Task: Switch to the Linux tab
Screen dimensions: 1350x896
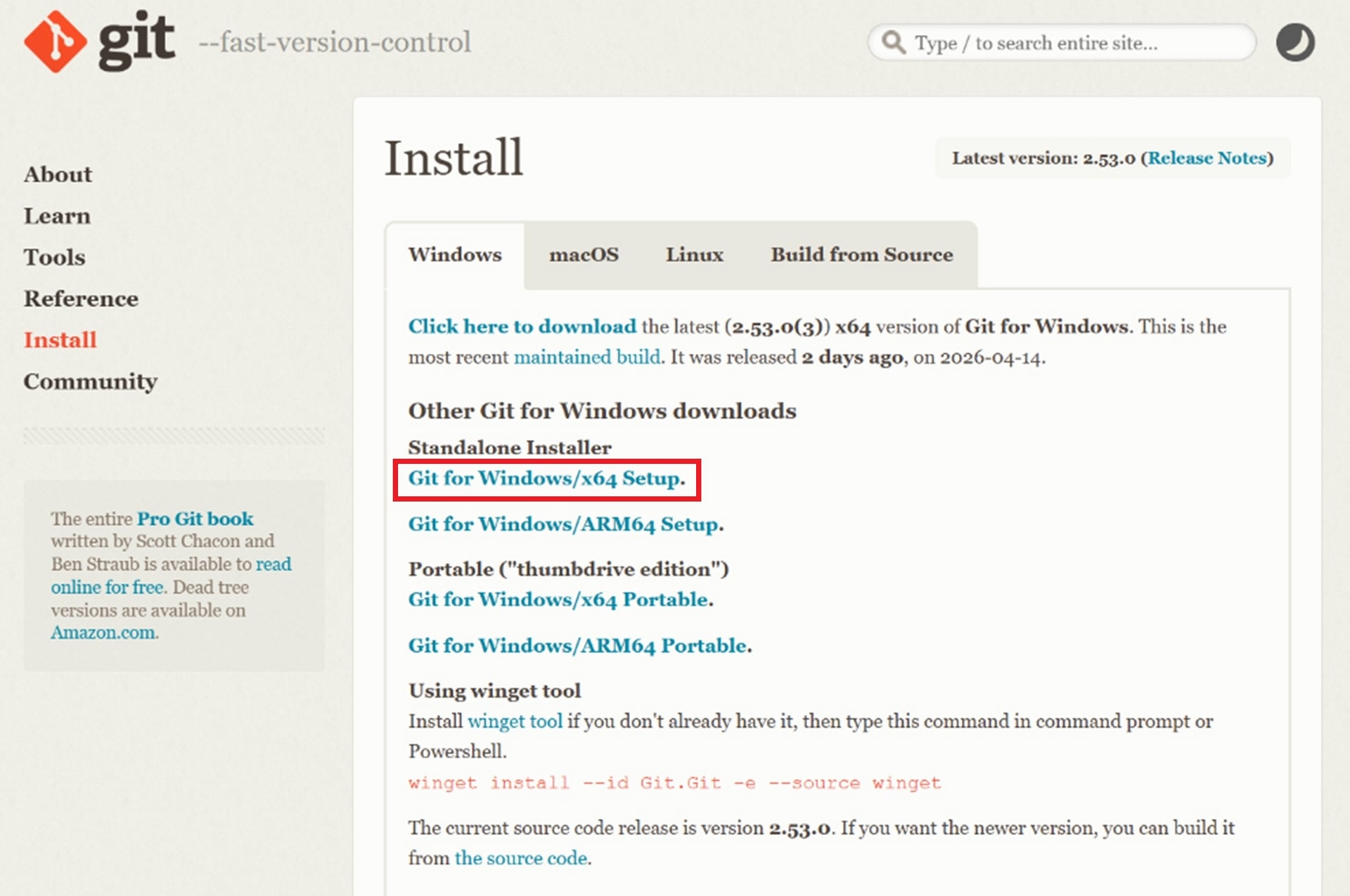Action: [695, 254]
